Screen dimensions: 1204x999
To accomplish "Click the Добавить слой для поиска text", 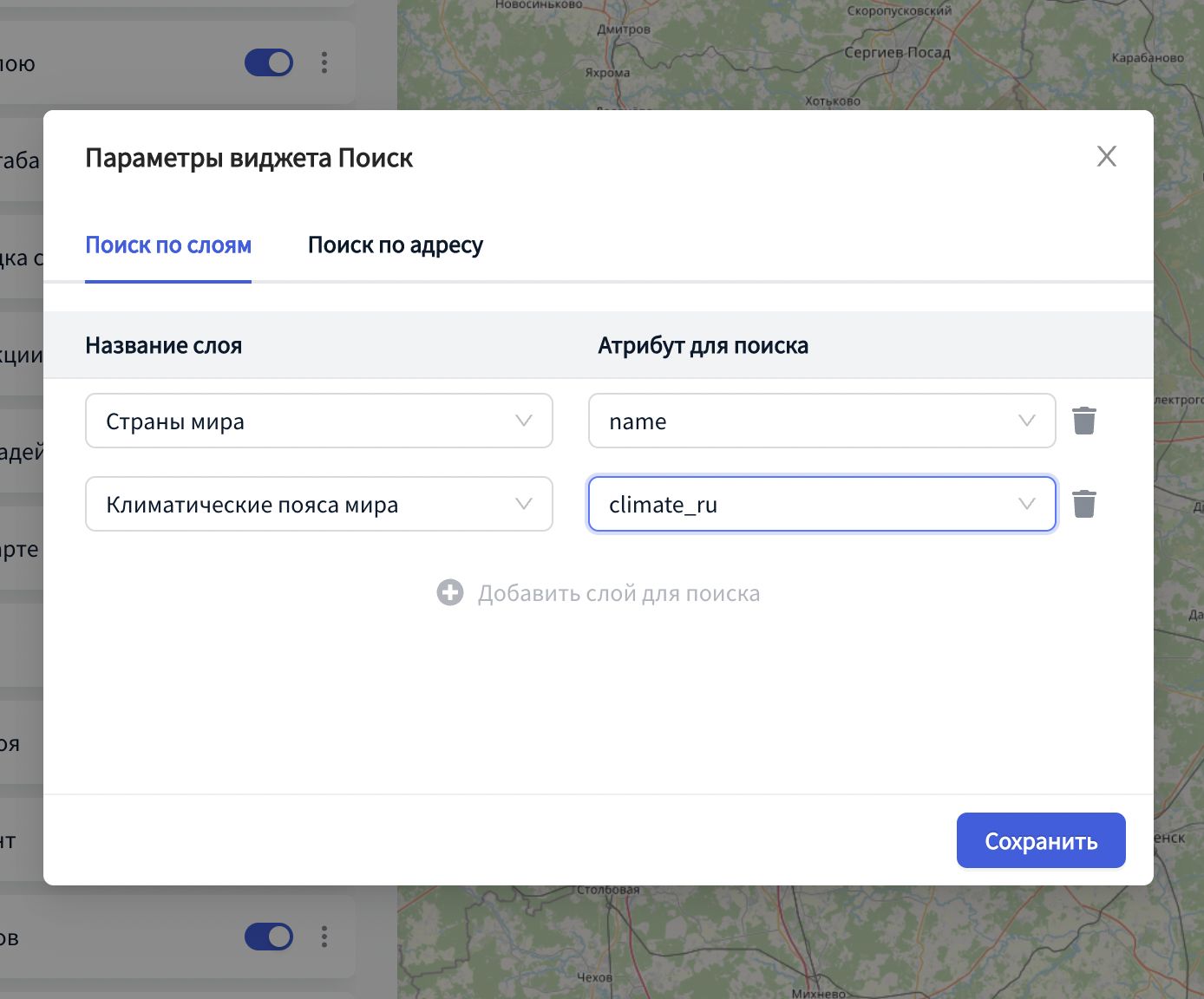I will 618,593.
